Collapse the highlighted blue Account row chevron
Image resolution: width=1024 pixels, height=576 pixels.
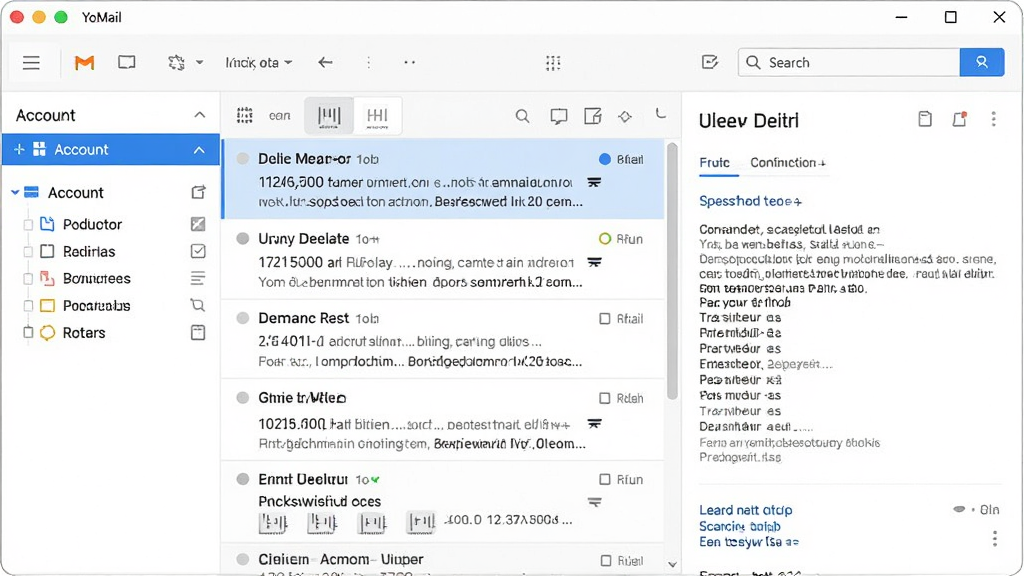click(199, 150)
